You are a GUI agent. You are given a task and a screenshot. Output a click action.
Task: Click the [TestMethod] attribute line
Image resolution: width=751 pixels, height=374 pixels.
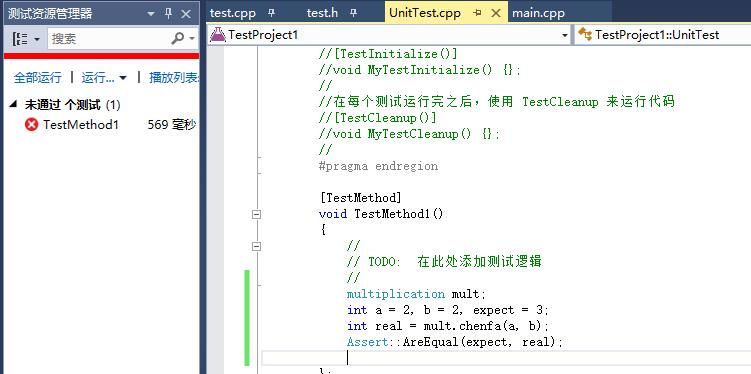(x=360, y=197)
